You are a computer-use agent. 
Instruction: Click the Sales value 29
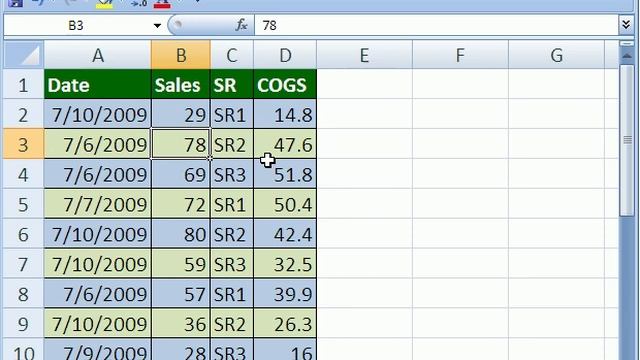(181, 114)
